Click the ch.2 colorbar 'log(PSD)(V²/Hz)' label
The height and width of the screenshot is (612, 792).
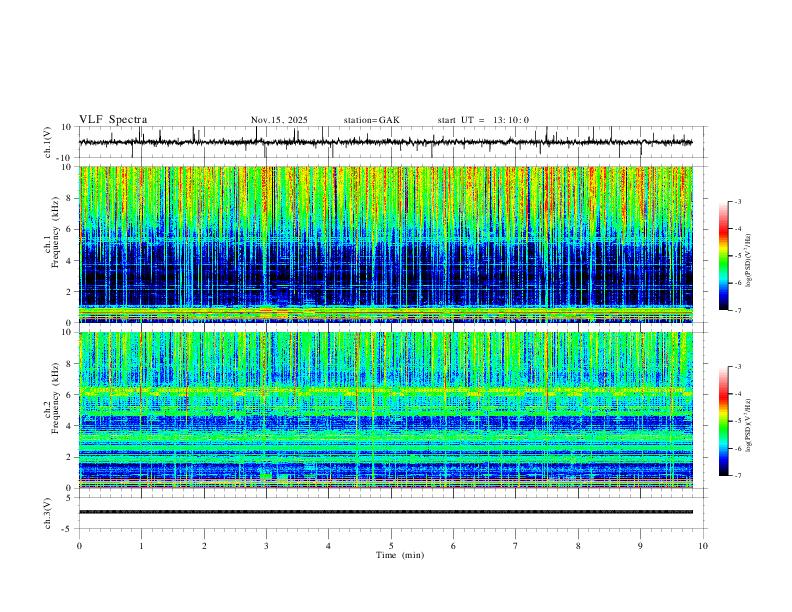pos(749,425)
